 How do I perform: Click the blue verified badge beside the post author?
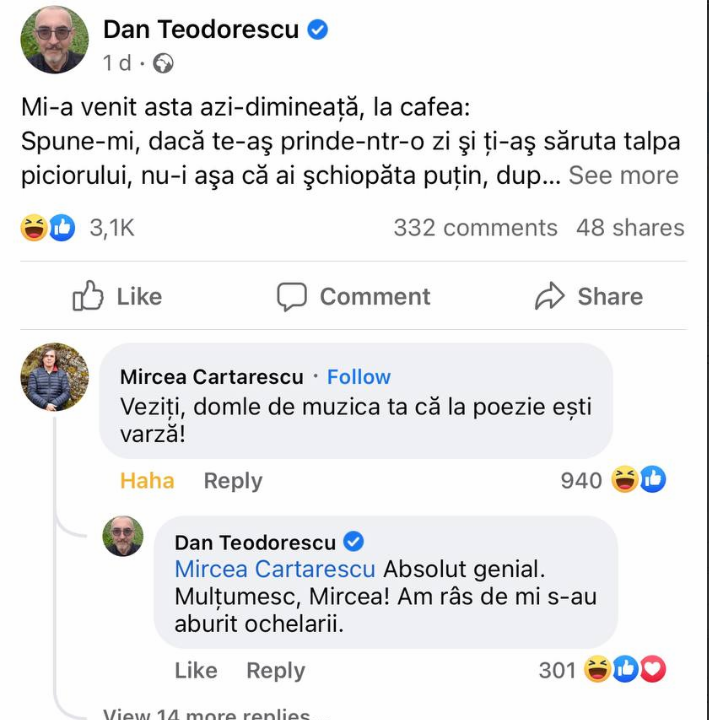318,30
